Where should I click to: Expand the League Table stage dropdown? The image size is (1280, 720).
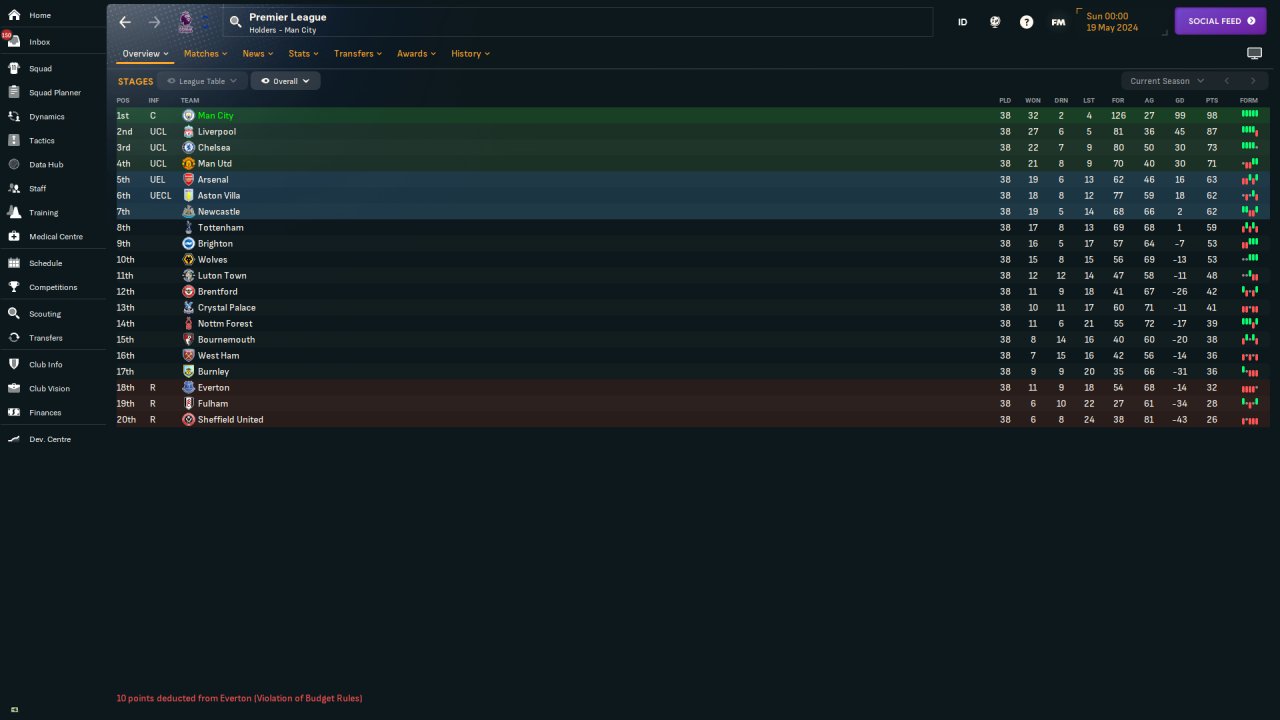(x=202, y=81)
